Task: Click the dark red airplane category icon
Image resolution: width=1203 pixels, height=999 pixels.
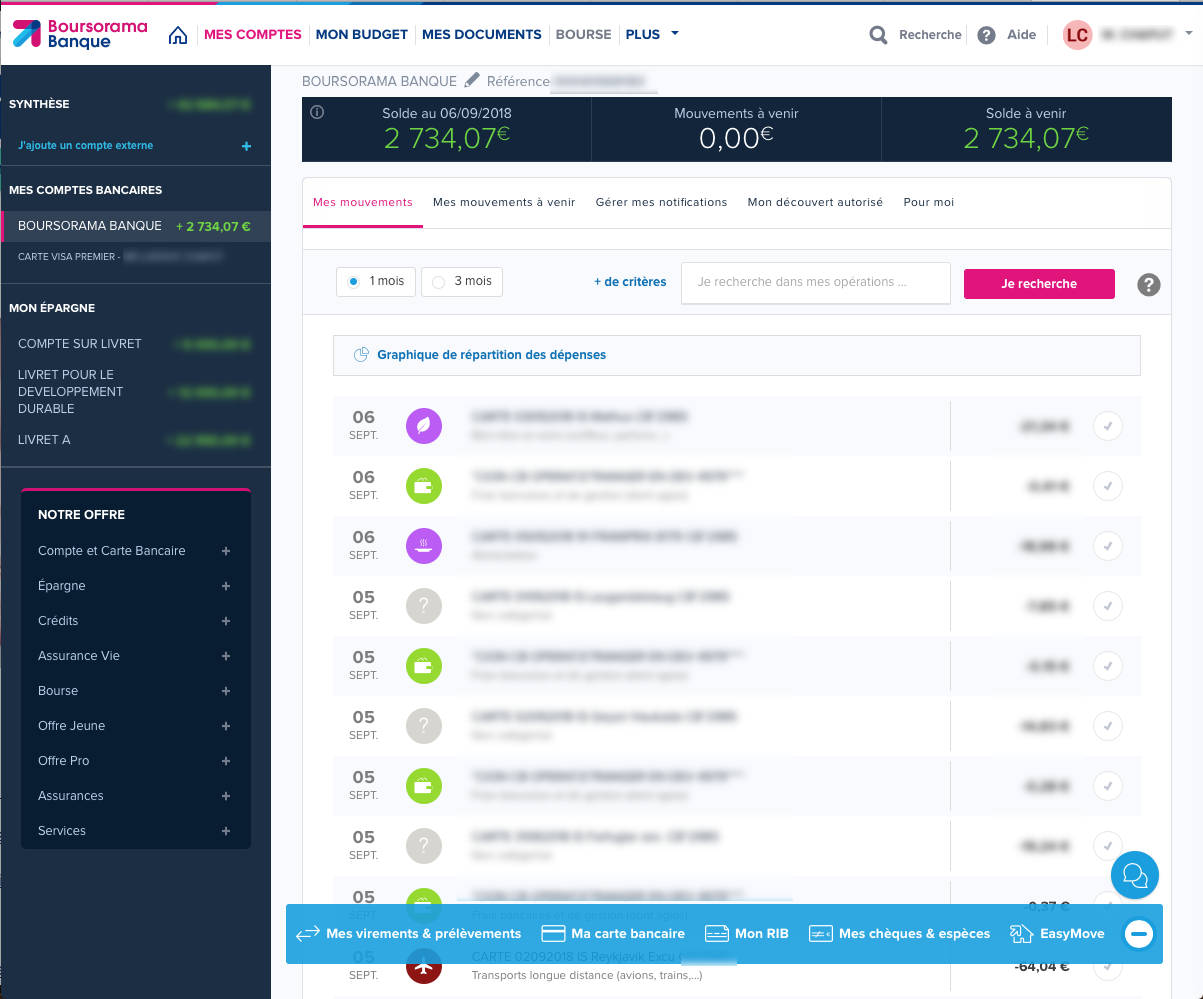Action: pos(424,966)
